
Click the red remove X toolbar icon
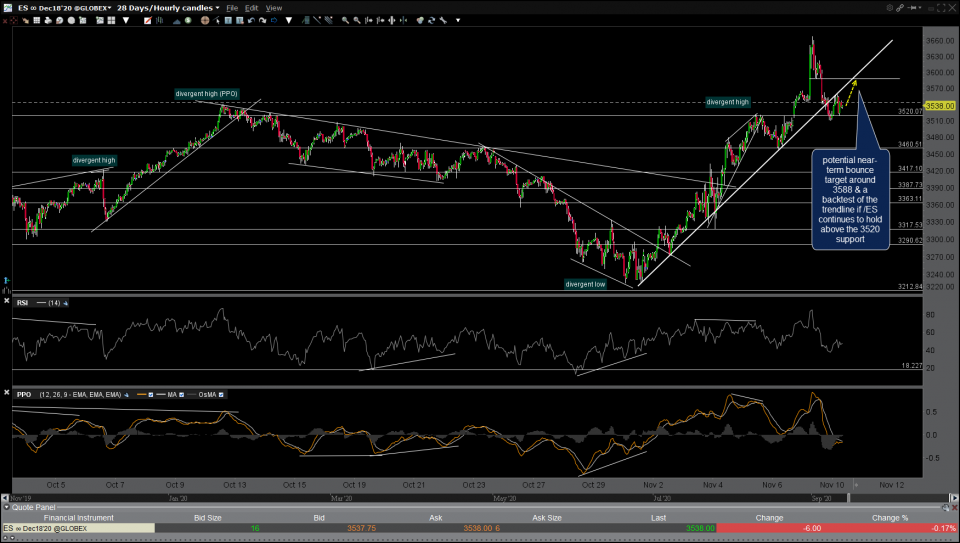pos(5,20)
